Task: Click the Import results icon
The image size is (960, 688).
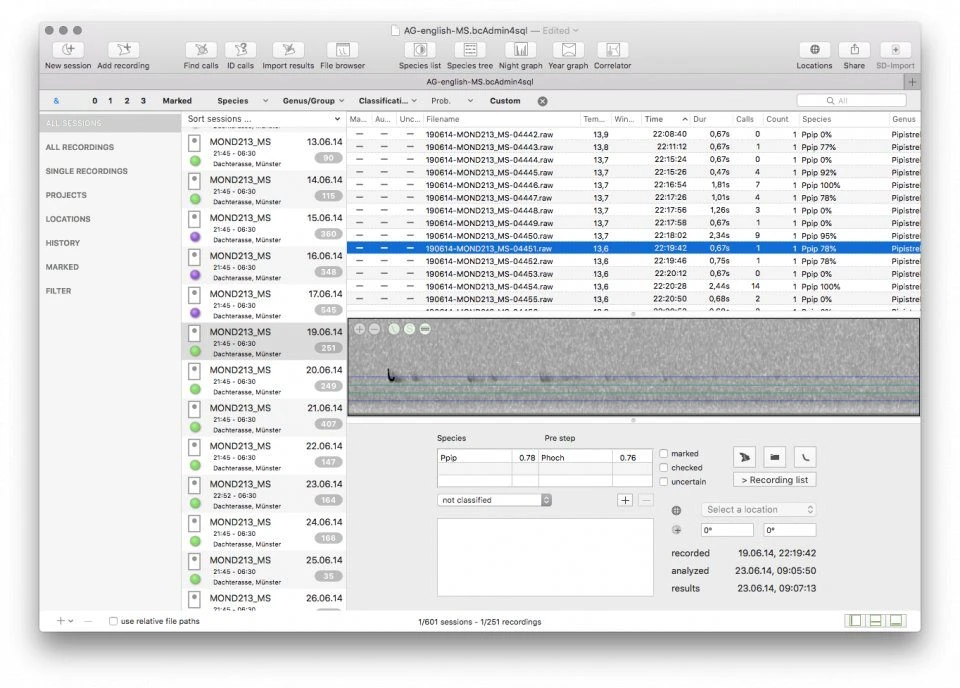Action: [x=288, y=50]
